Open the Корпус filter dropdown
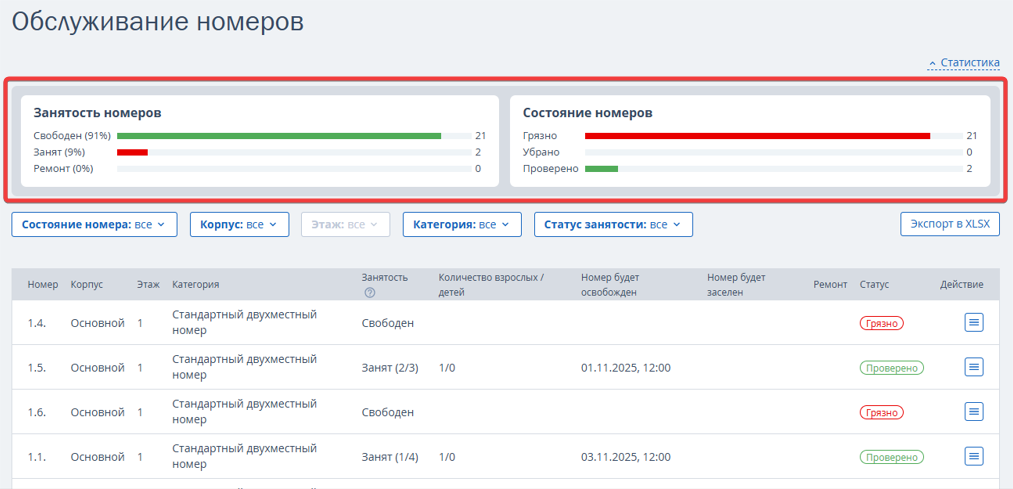The height and width of the screenshot is (489, 1013). click(x=239, y=225)
